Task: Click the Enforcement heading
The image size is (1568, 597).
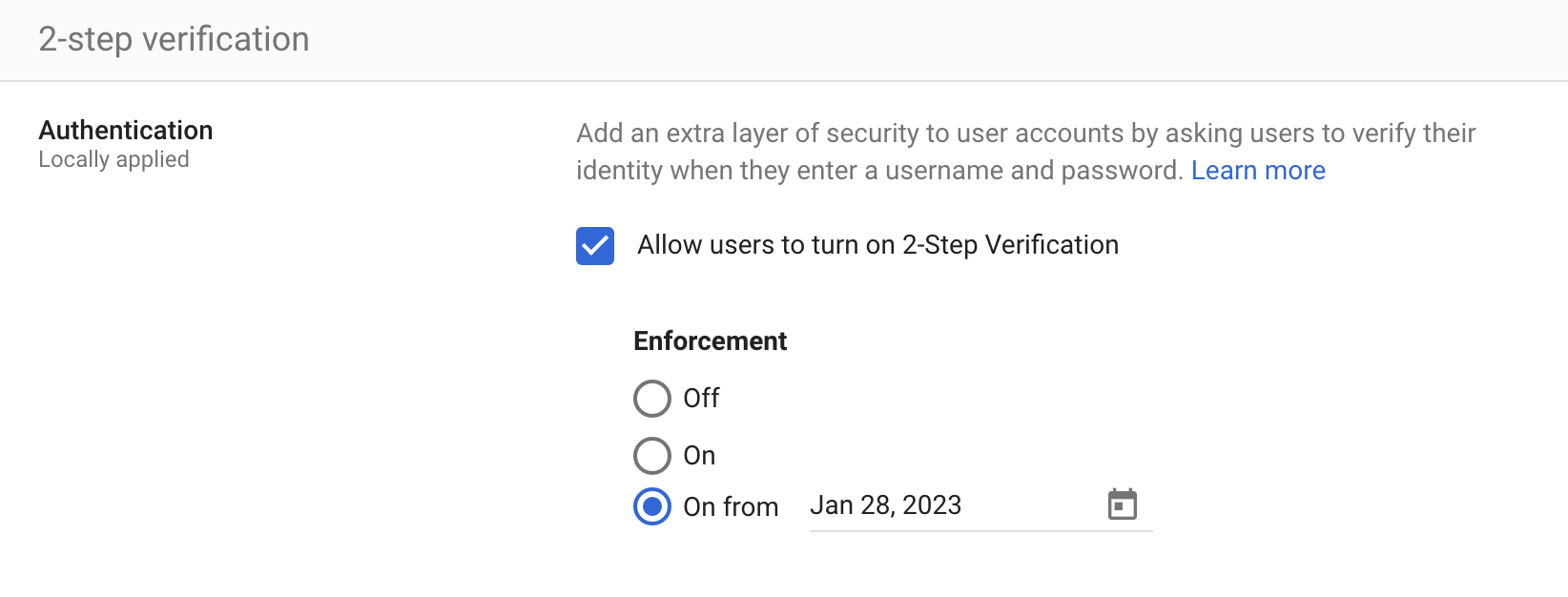Action: coord(710,341)
